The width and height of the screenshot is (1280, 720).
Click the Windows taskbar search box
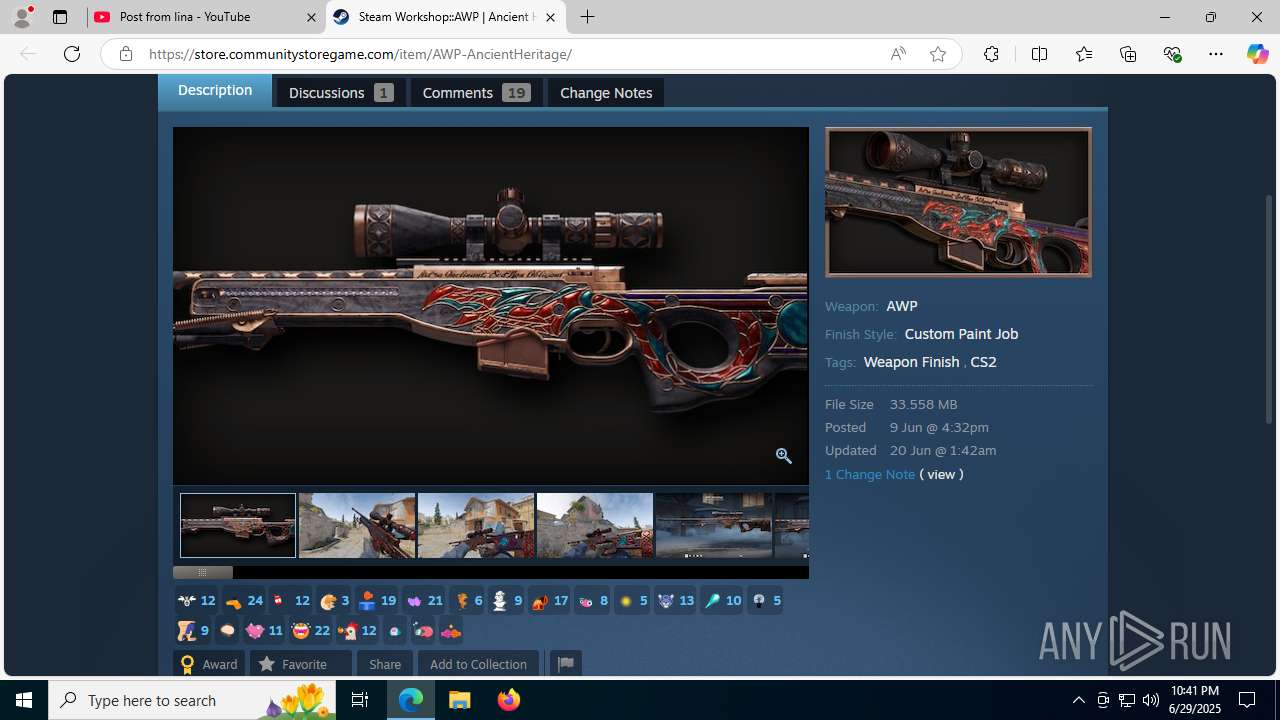193,700
